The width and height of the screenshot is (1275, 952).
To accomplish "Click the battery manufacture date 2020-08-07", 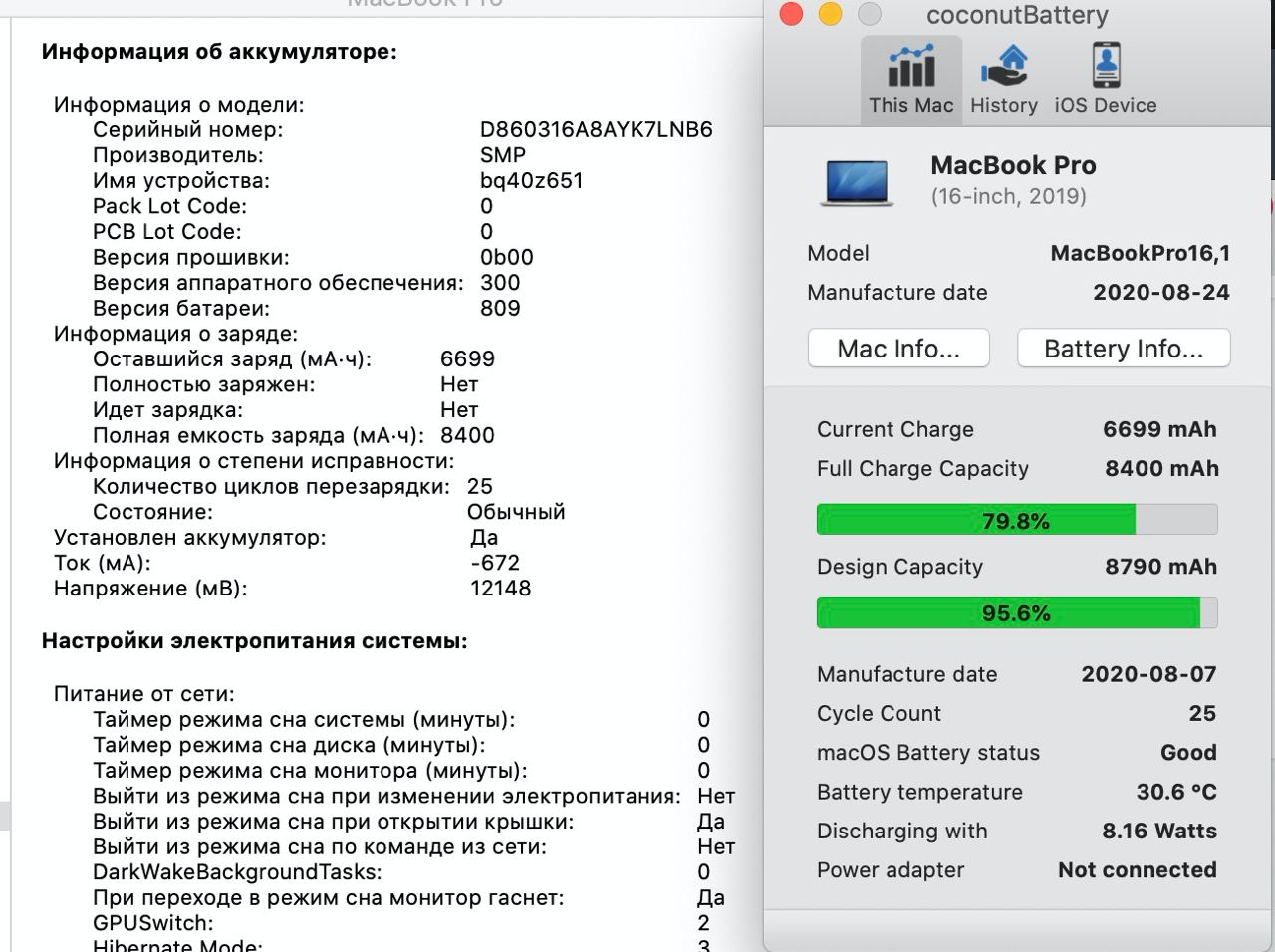I will pos(1148,674).
